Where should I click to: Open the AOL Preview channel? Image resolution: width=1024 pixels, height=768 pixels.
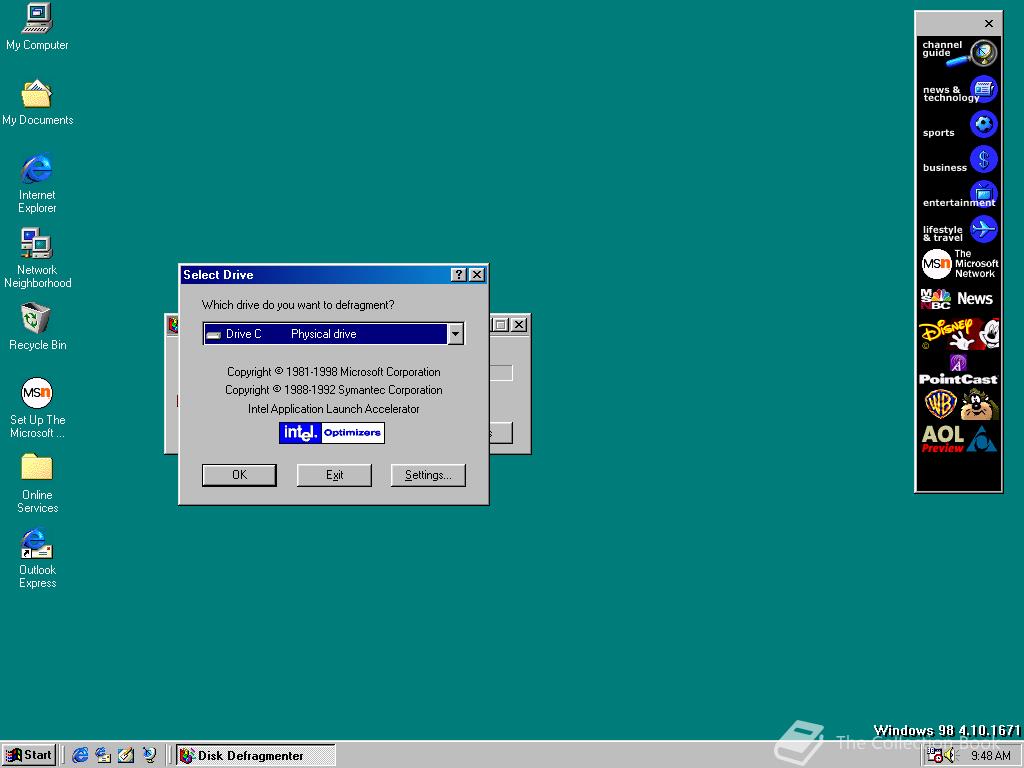tap(957, 438)
